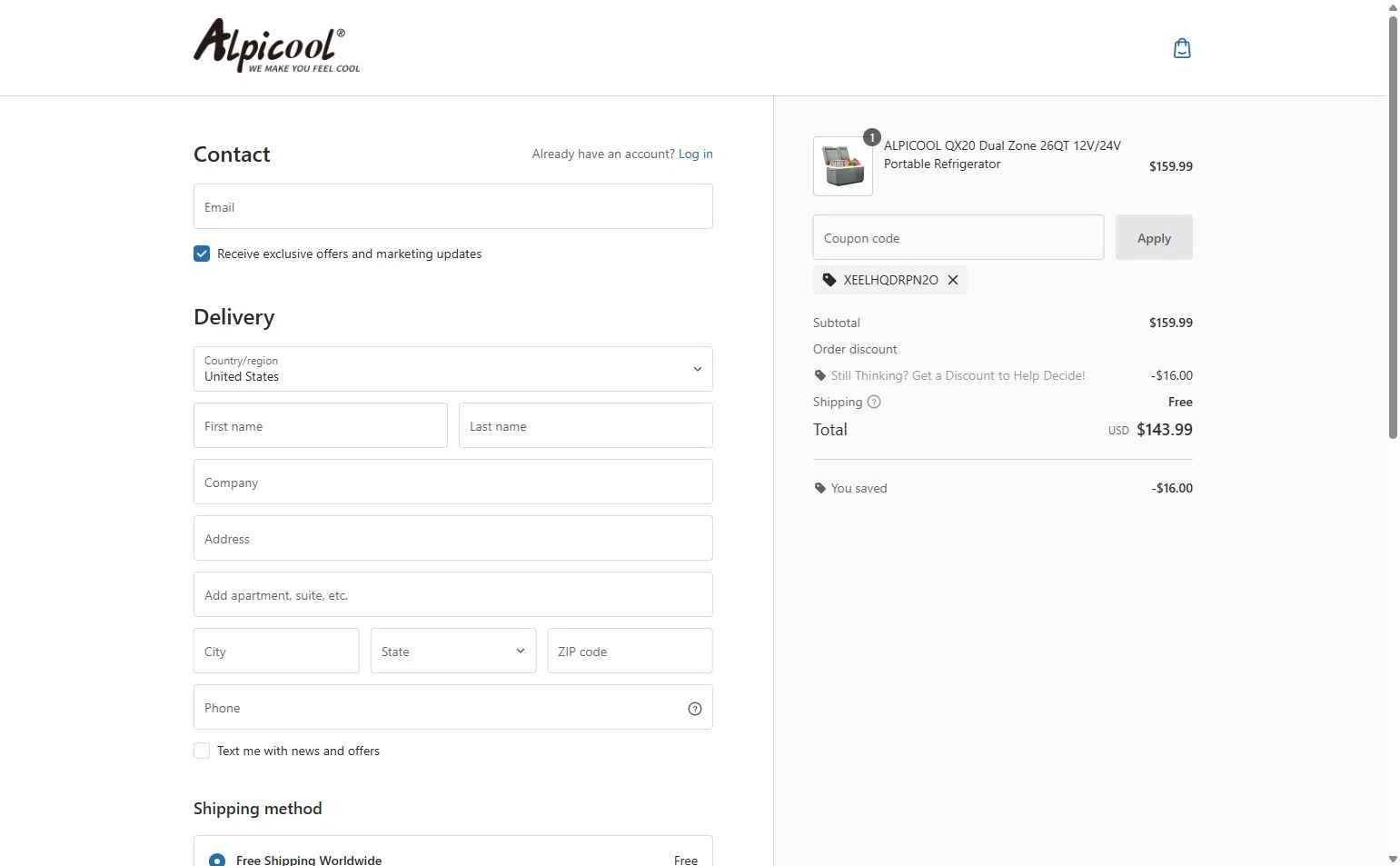Viewport: 1400px width, 866px height.
Task: Click the tag icon beside Still Thinking discount
Action: point(820,375)
